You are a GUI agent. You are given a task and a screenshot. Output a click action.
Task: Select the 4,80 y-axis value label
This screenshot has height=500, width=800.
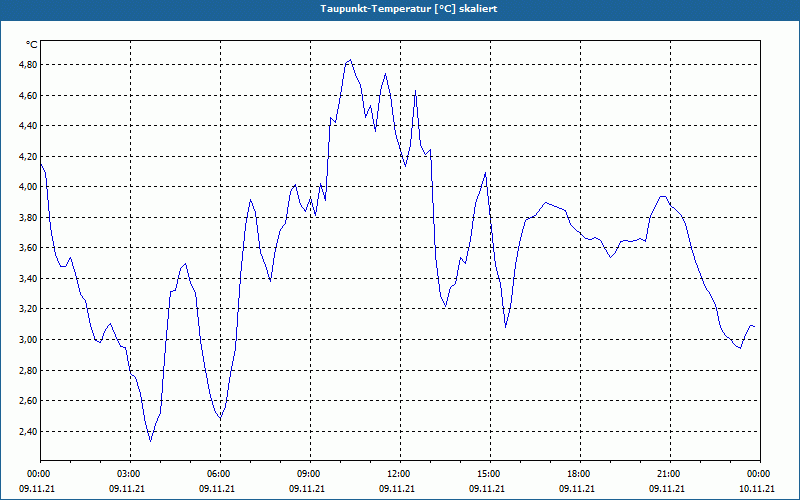click(x=29, y=65)
